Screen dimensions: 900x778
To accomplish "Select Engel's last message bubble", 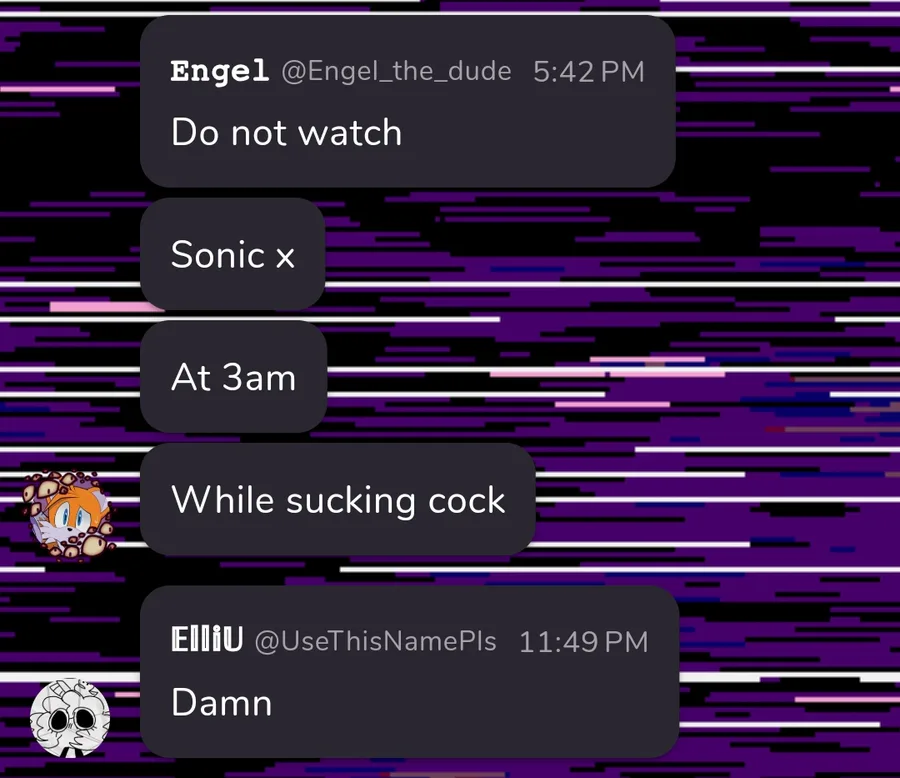I will coord(338,500).
